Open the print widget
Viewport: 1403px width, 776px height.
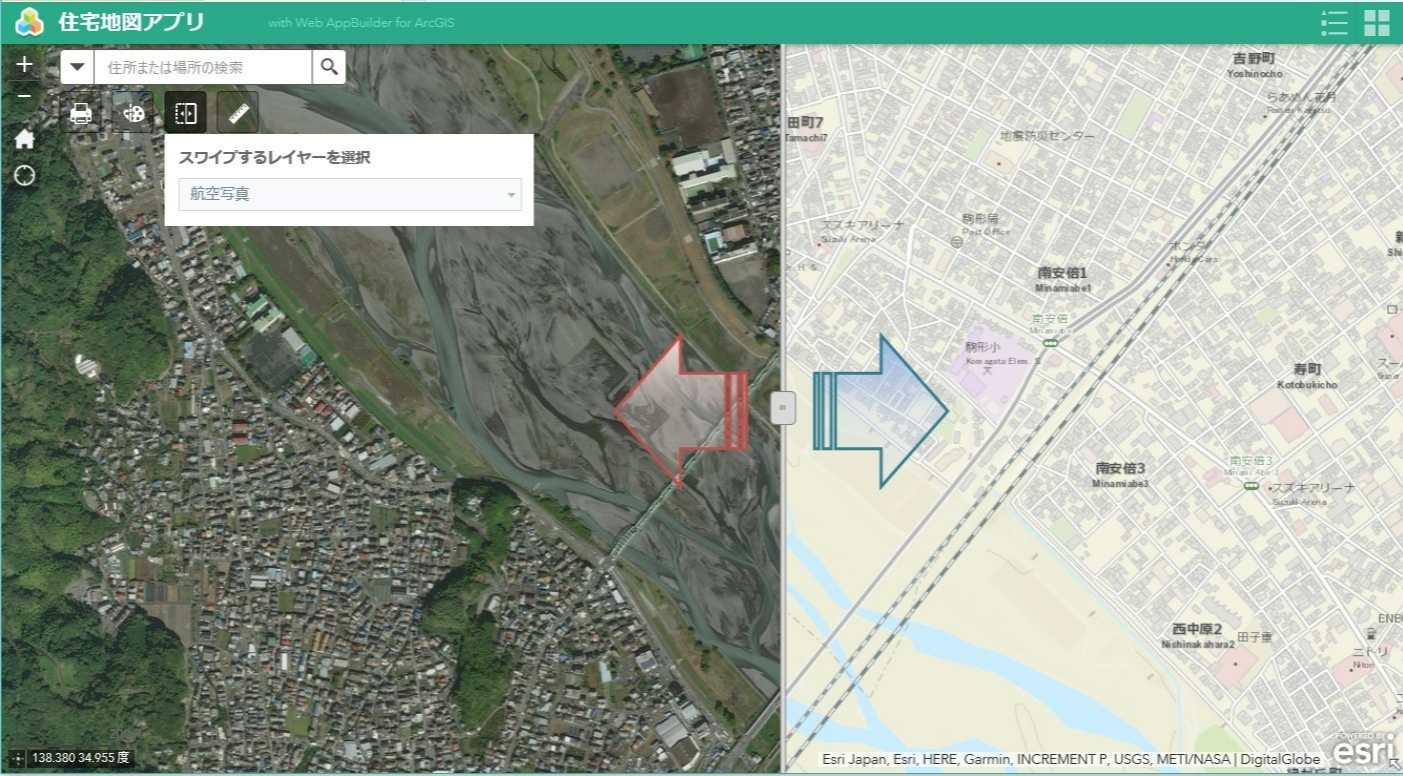(82, 113)
